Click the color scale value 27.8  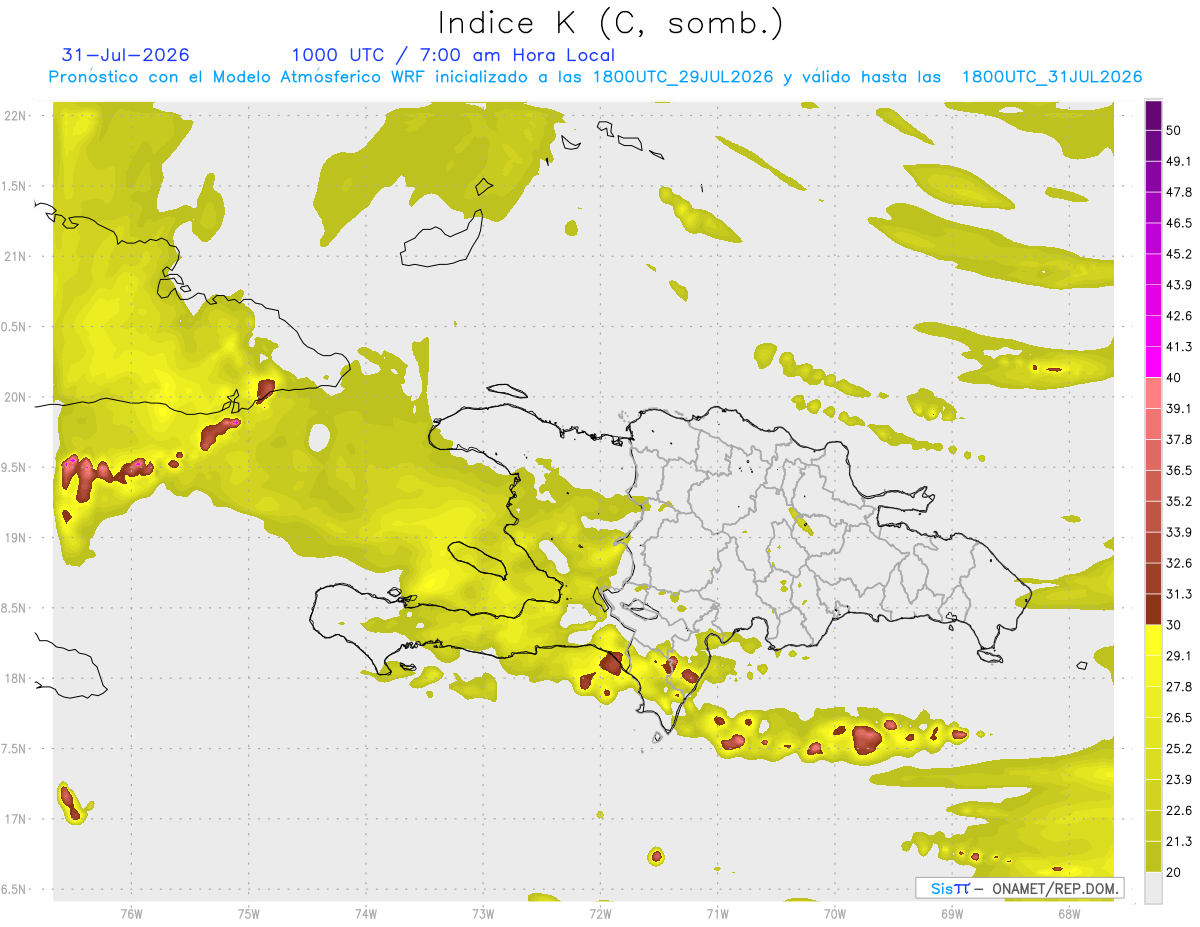pyautogui.click(x=1179, y=687)
